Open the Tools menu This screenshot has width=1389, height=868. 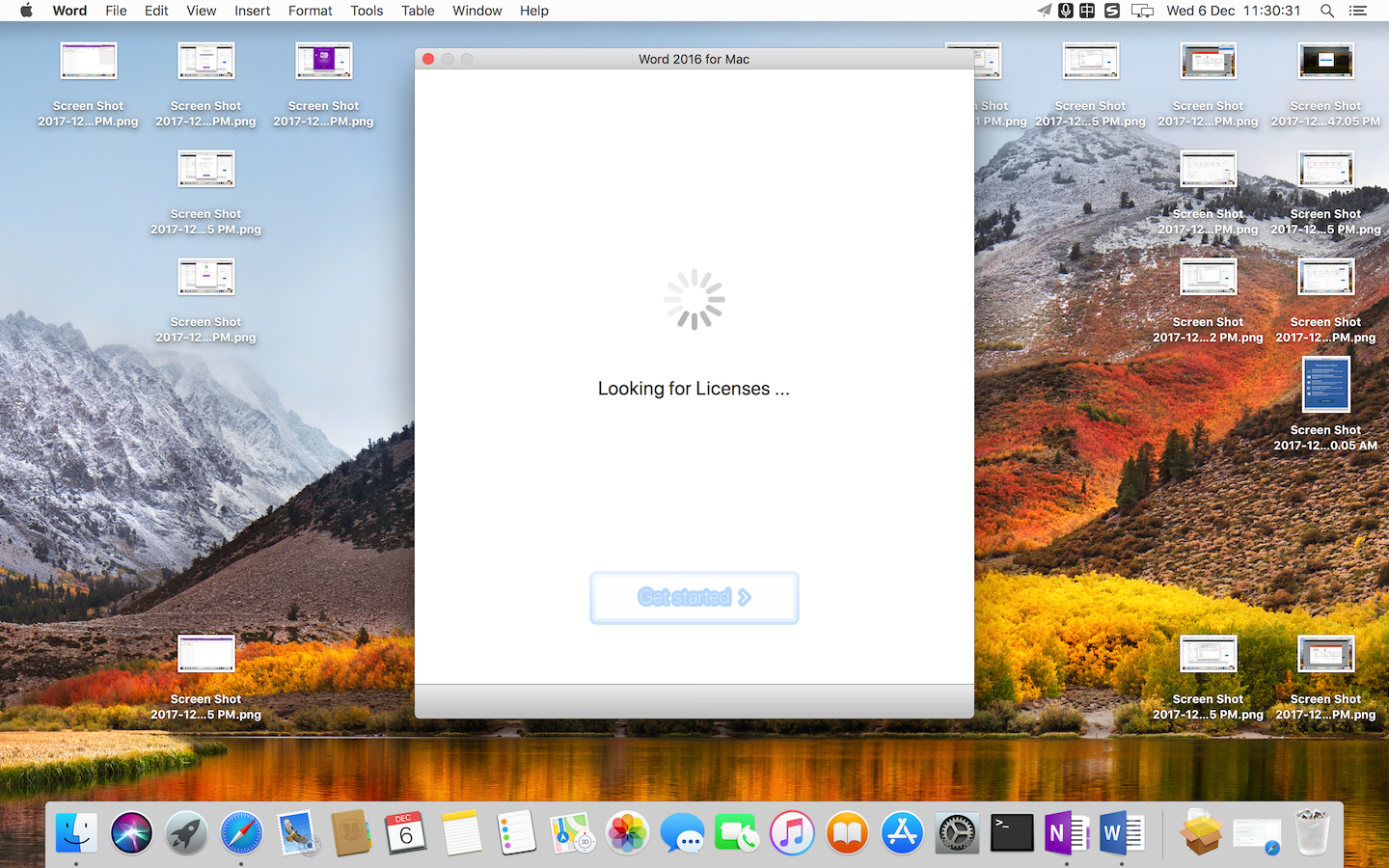[x=367, y=11]
